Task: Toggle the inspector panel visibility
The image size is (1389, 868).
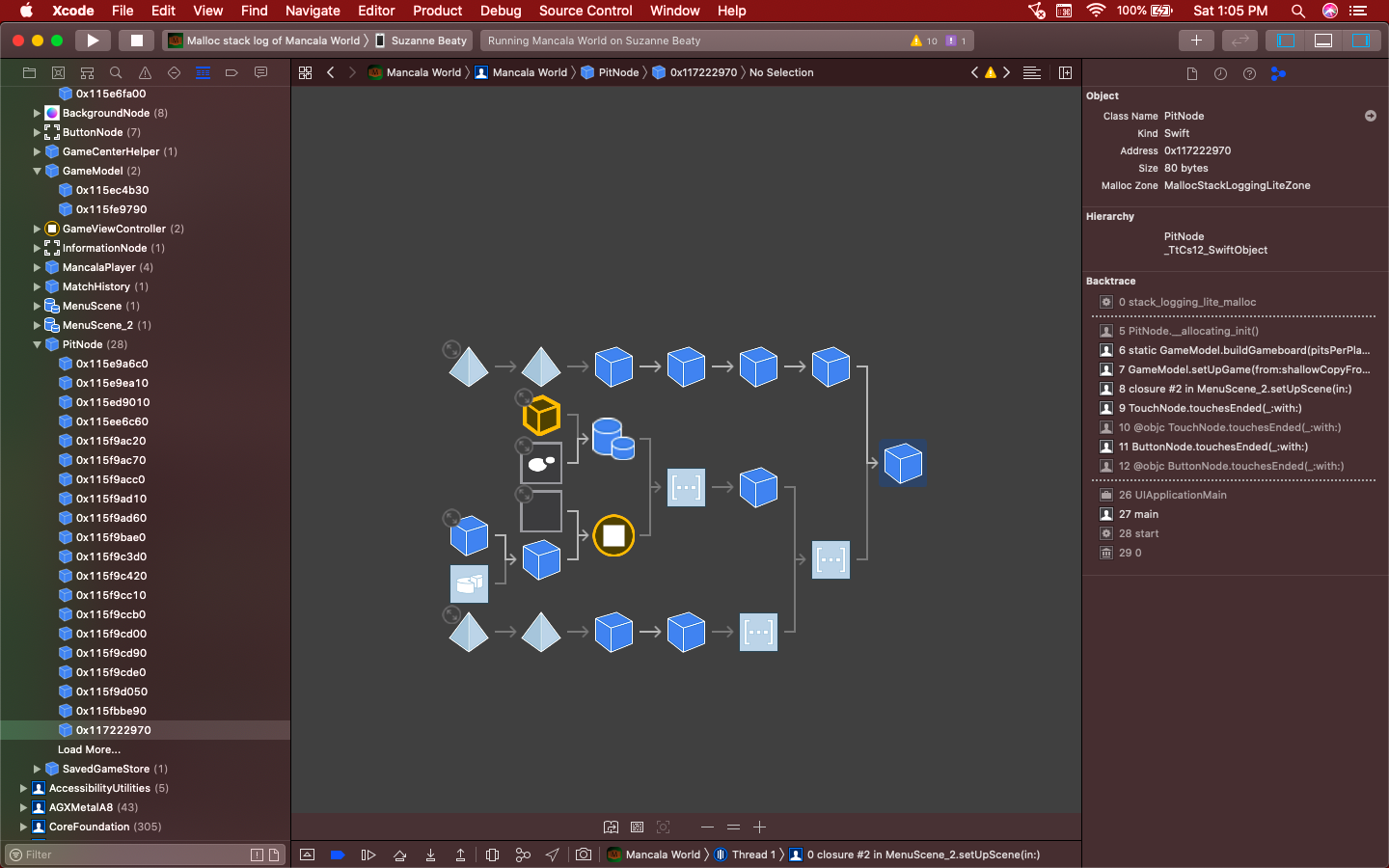Action: [x=1361, y=41]
